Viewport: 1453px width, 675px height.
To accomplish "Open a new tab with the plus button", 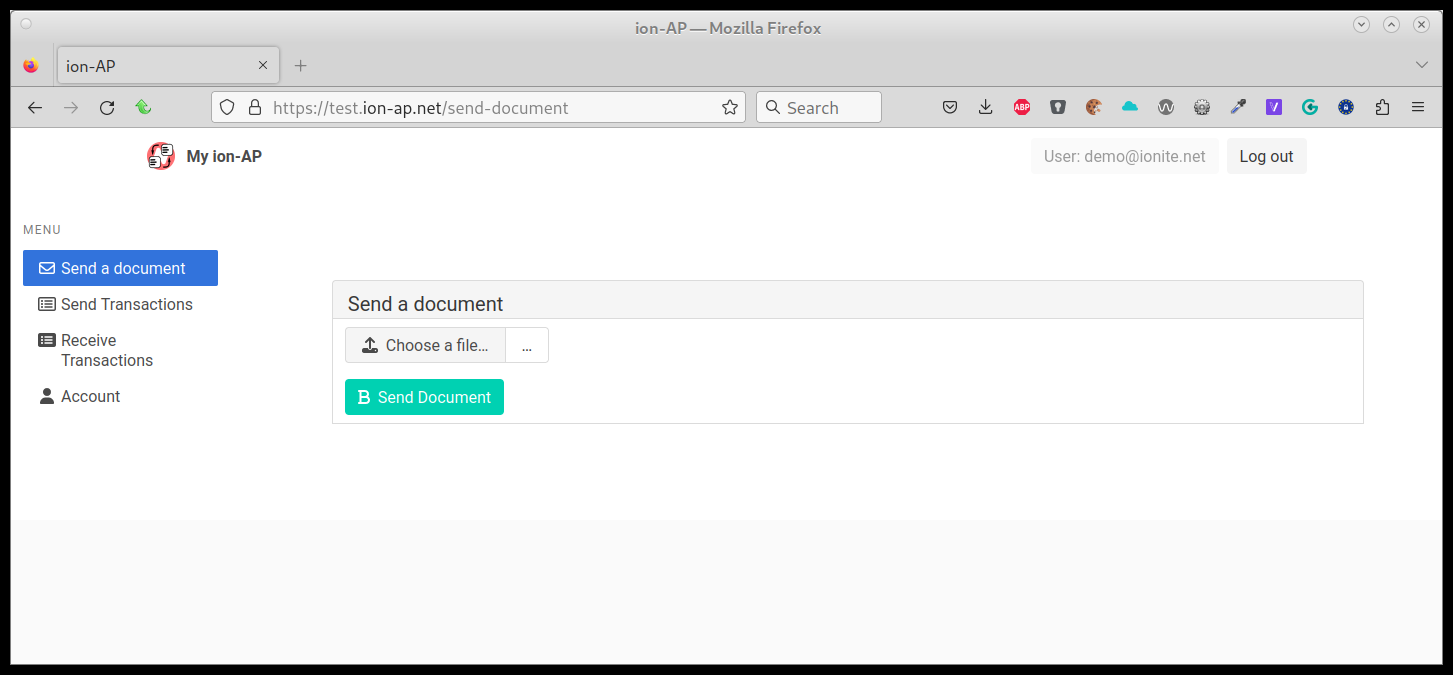I will coord(300,65).
